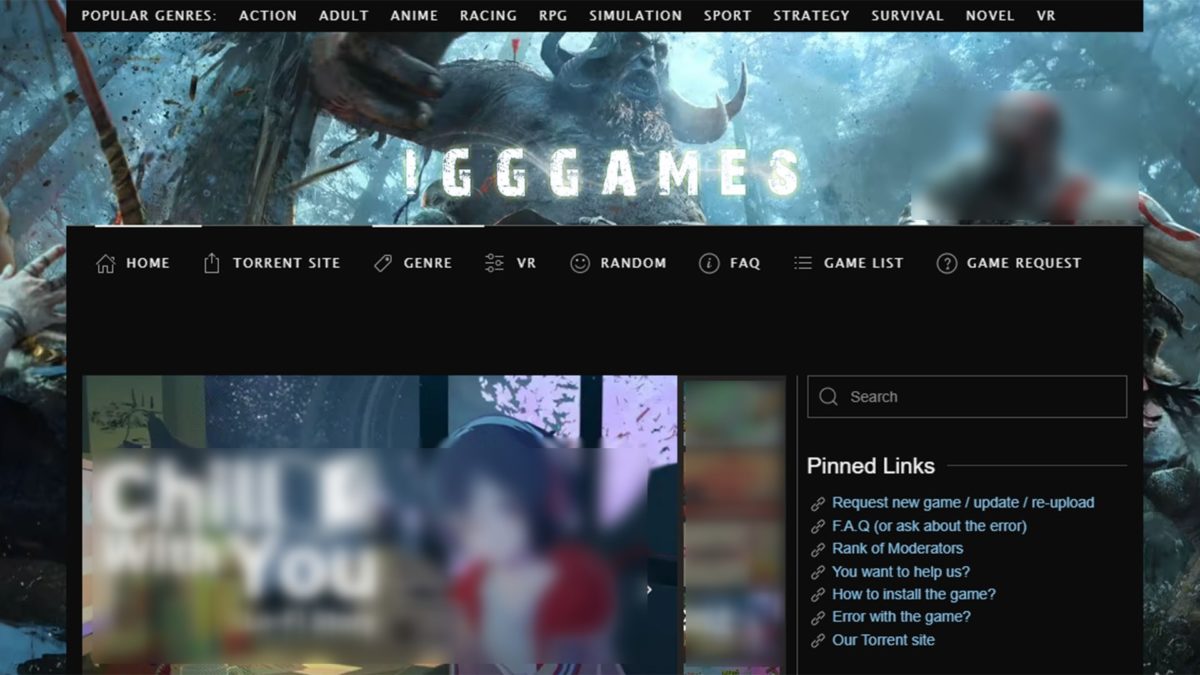Select NOVEL in popular genres
Viewport: 1200px width, 675px height.
tap(990, 16)
